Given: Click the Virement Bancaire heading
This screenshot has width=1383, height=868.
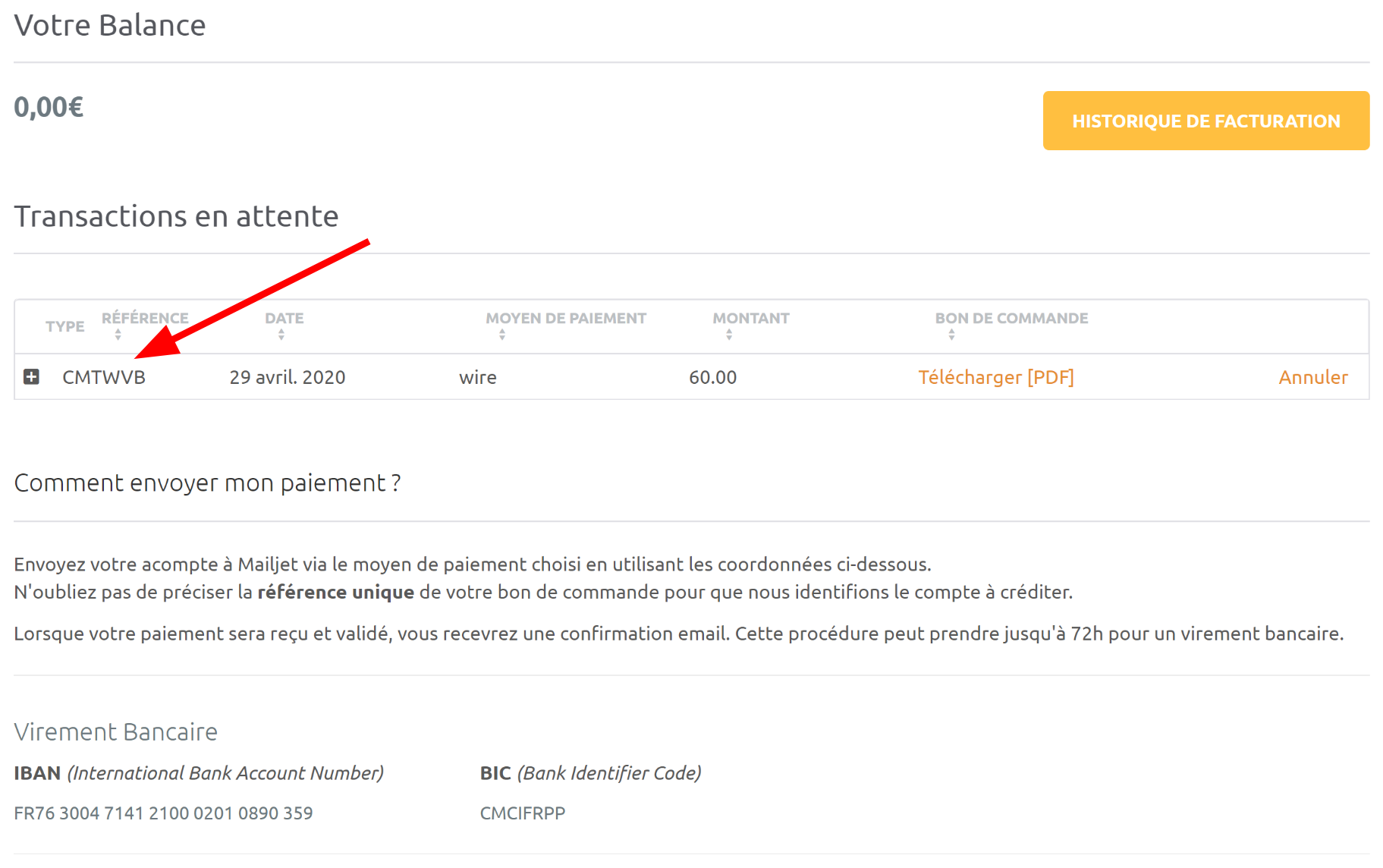Looking at the screenshot, I should [115, 731].
